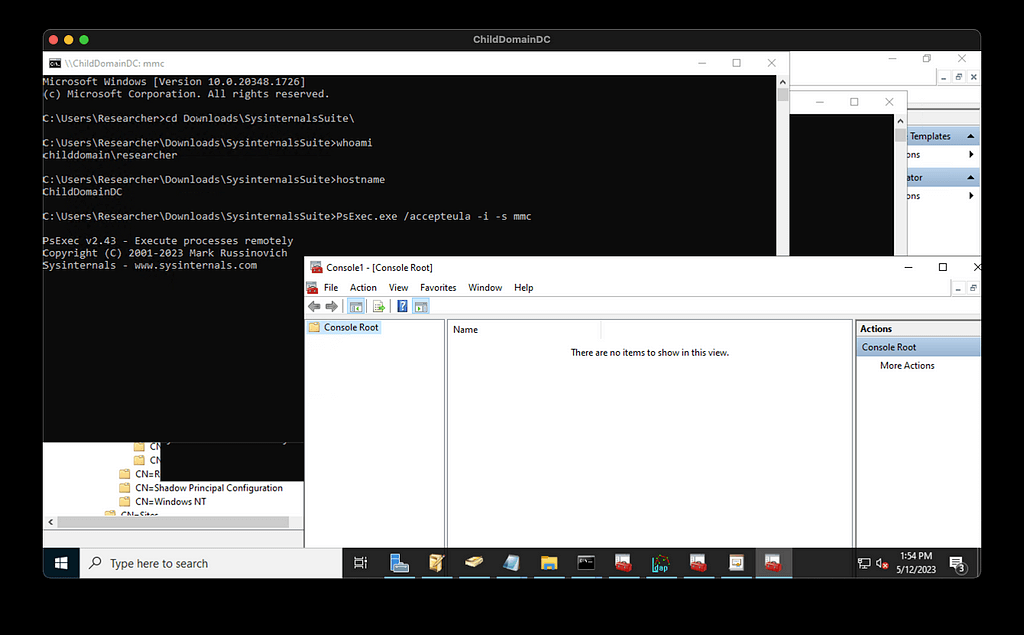Collapse the second Actions section ending in 'ator'
Viewport: 1024px width, 635px height.
click(x=970, y=177)
